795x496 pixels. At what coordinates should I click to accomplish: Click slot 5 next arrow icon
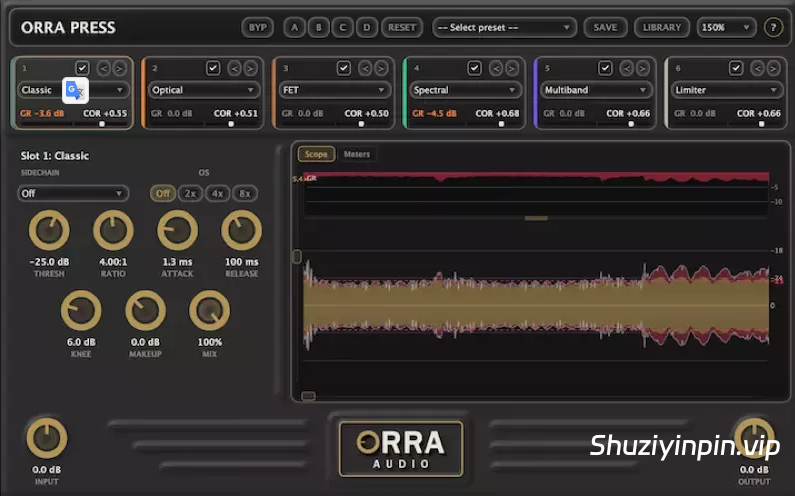642,68
